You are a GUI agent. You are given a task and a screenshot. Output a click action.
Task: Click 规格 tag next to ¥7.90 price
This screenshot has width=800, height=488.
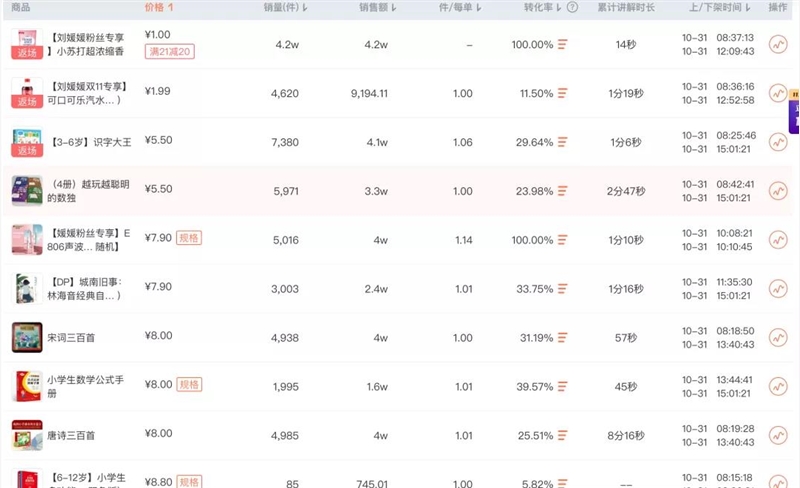pyautogui.click(x=189, y=238)
